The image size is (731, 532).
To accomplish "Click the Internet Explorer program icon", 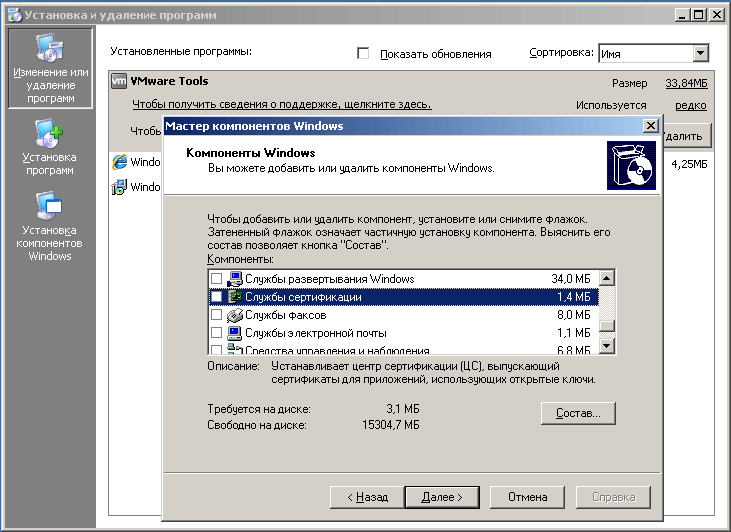I will (119, 162).
